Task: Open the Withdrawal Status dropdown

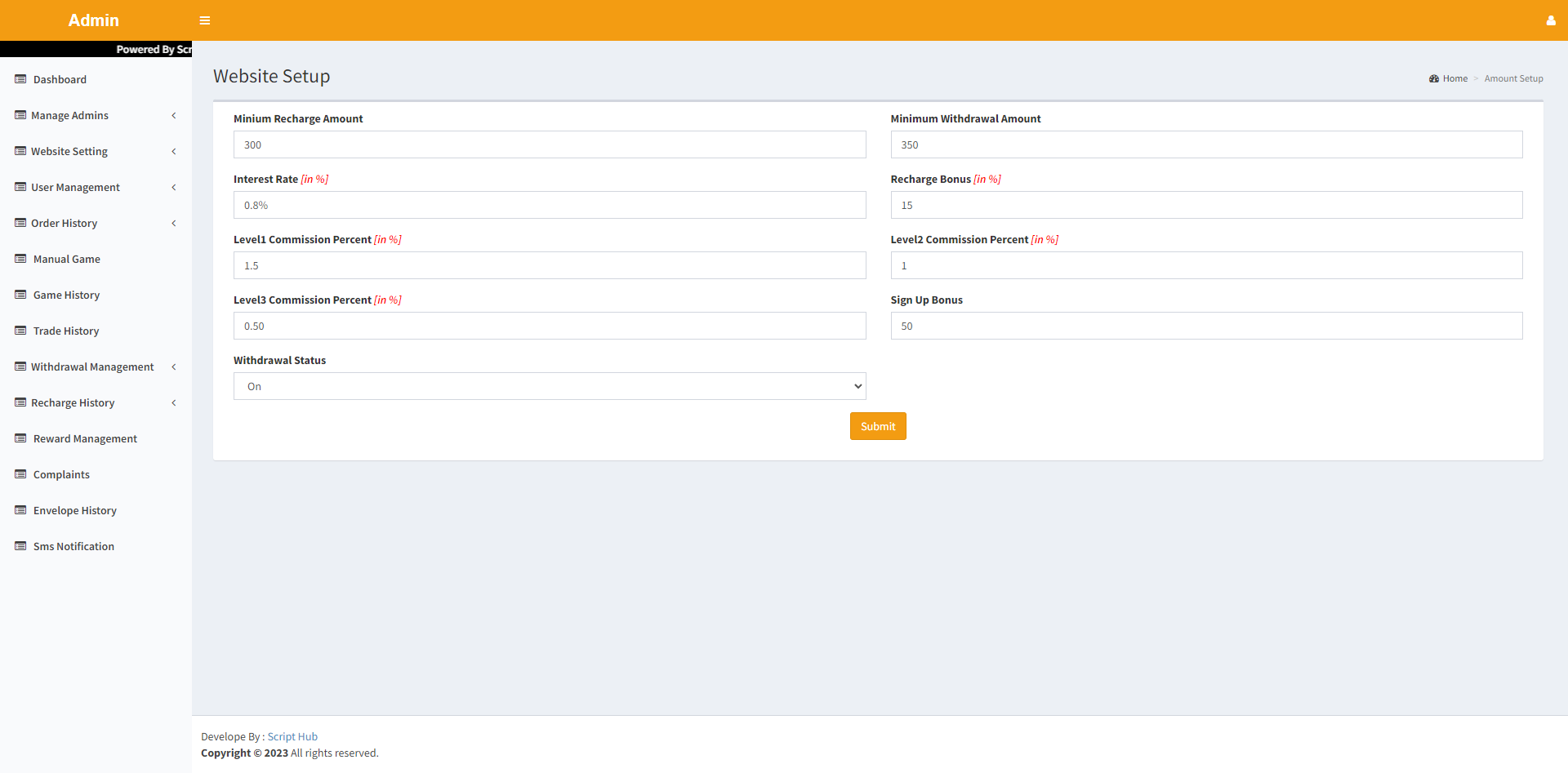Action: point(549,386)
